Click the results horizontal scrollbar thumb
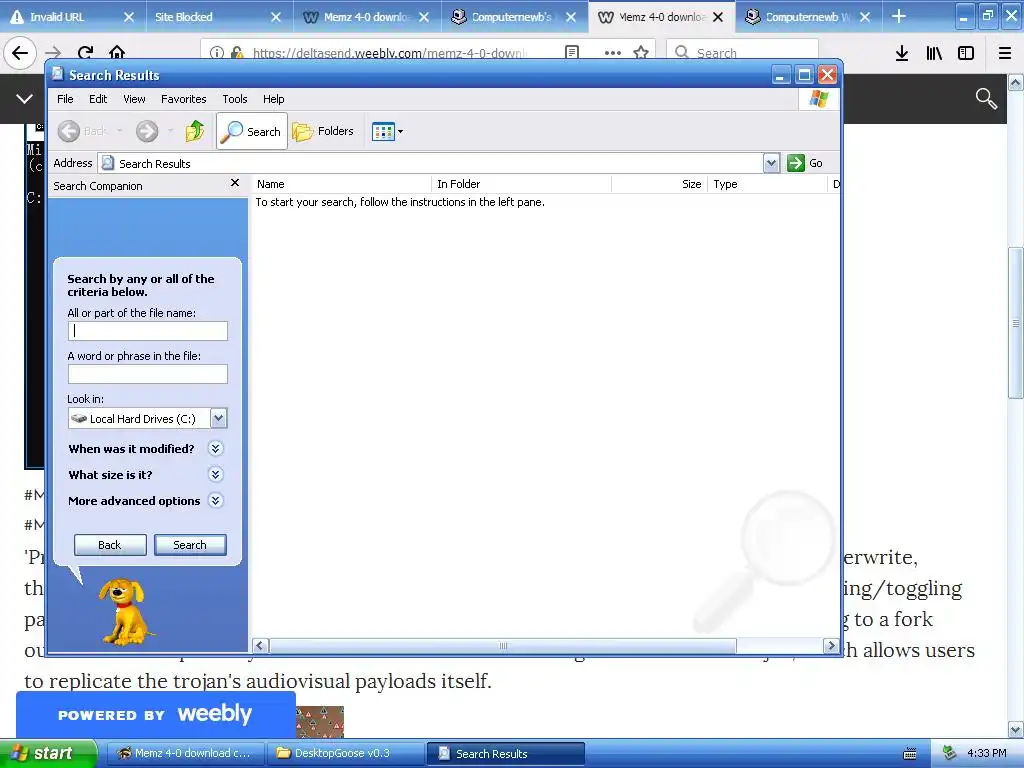Image resolution: width=1024 pixels, height=768 pixels. tap(503, 646)
